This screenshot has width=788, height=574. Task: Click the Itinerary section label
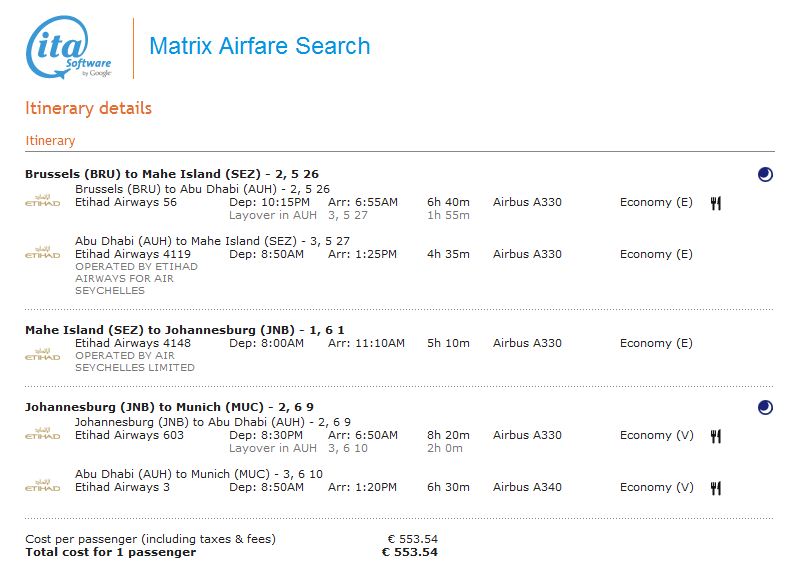50,141
